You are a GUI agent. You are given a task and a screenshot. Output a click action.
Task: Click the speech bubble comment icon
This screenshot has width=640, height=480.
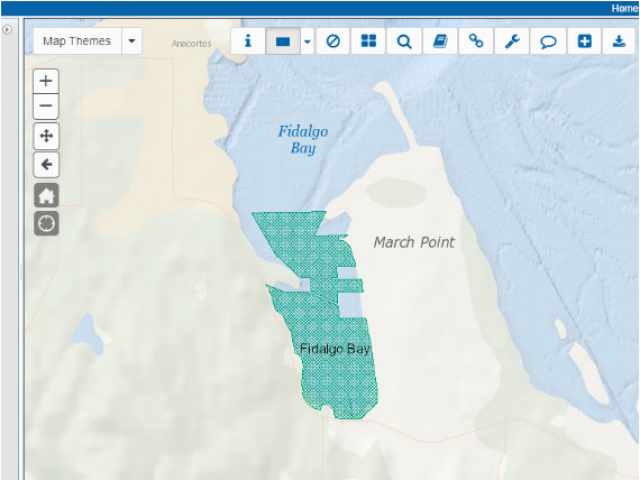[x=548, y=41]
